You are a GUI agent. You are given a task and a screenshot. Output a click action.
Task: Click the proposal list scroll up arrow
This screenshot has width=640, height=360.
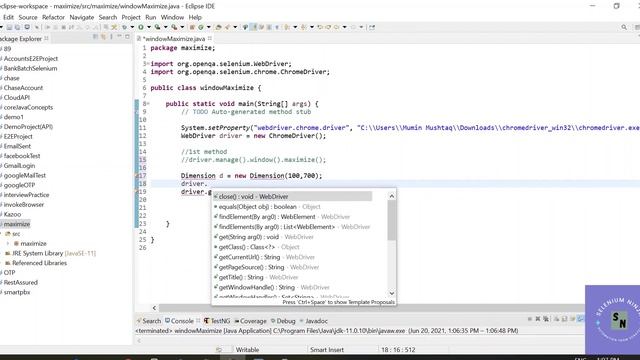tap(391, 196)
